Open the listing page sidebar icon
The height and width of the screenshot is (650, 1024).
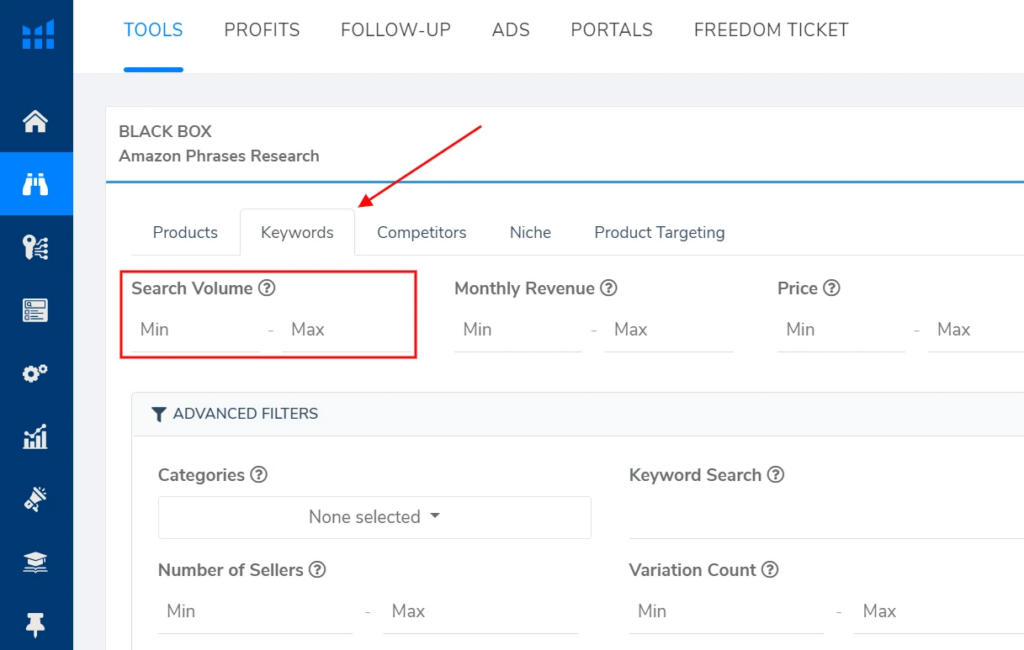35,310
